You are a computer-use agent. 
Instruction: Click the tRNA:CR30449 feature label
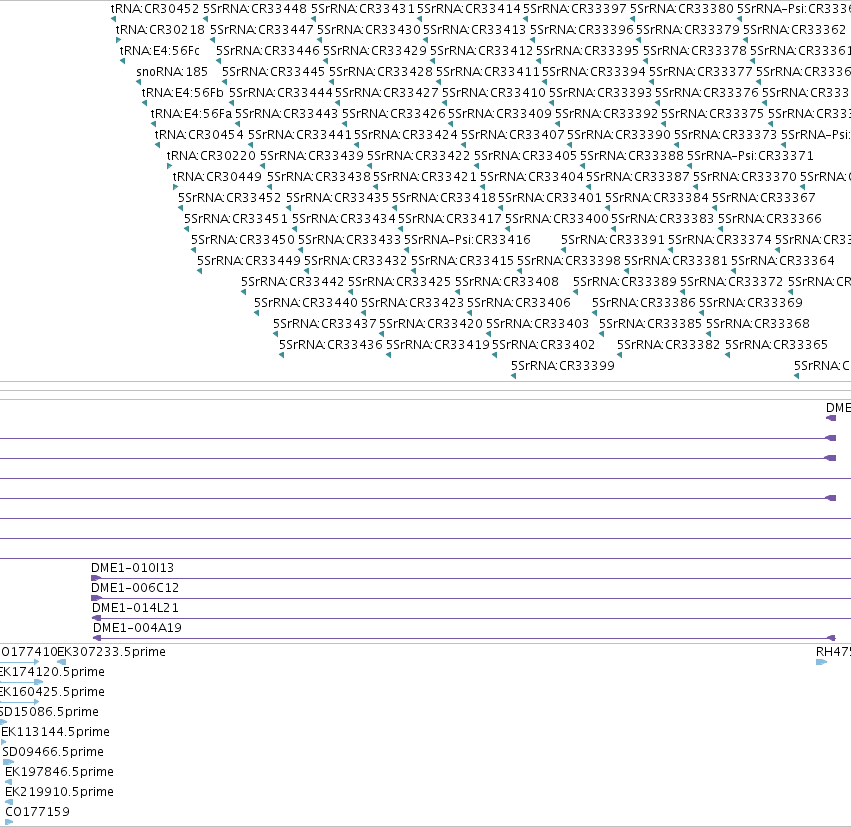217,177
